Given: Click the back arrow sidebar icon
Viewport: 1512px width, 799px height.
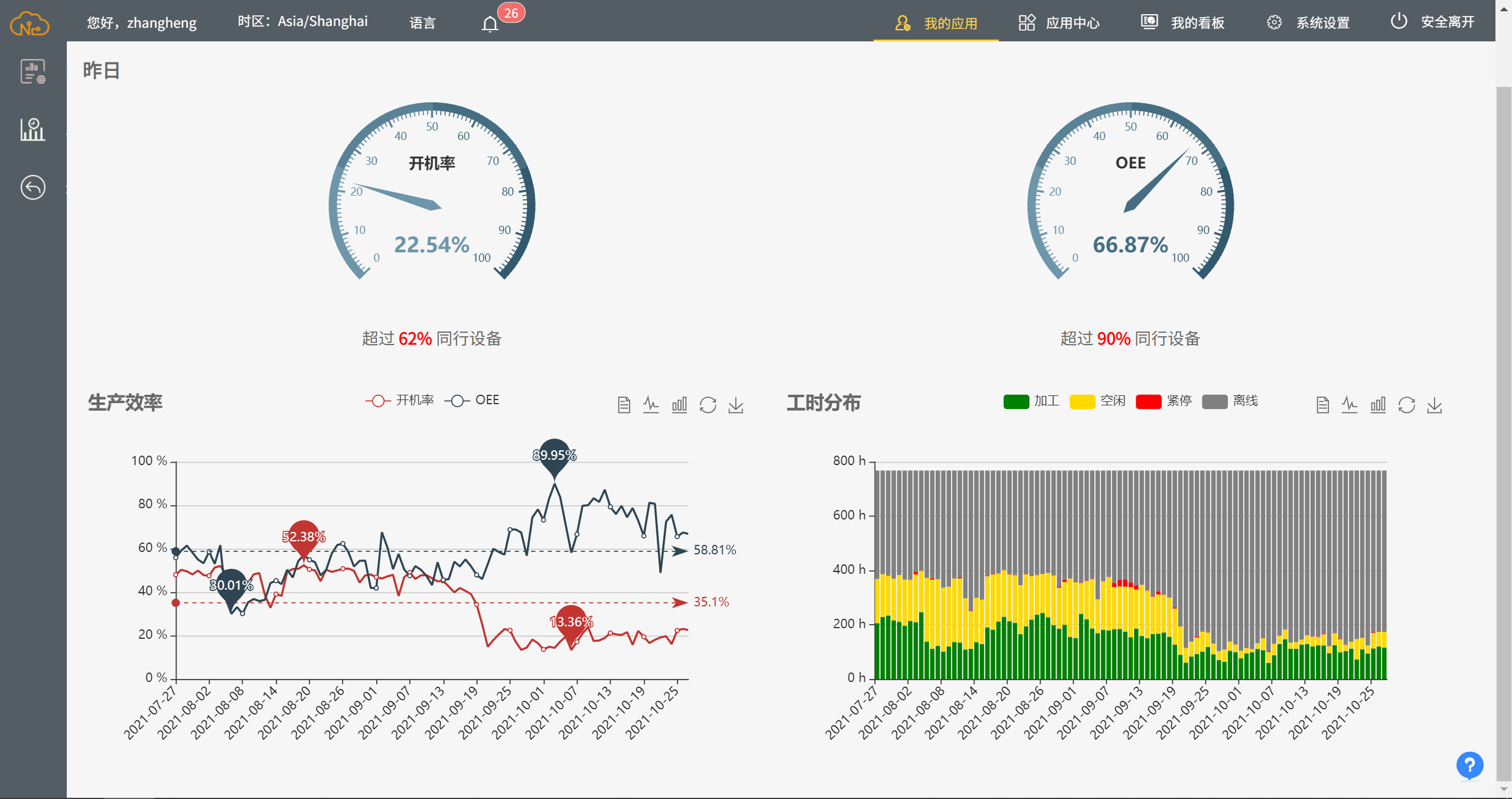Looking at the screenshot, I should [x=33, y=187].
